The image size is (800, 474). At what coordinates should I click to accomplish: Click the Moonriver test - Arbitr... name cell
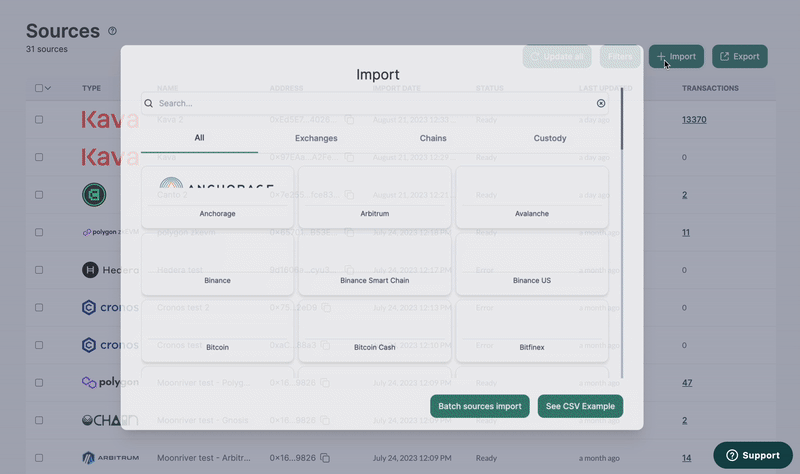(204, 458)
